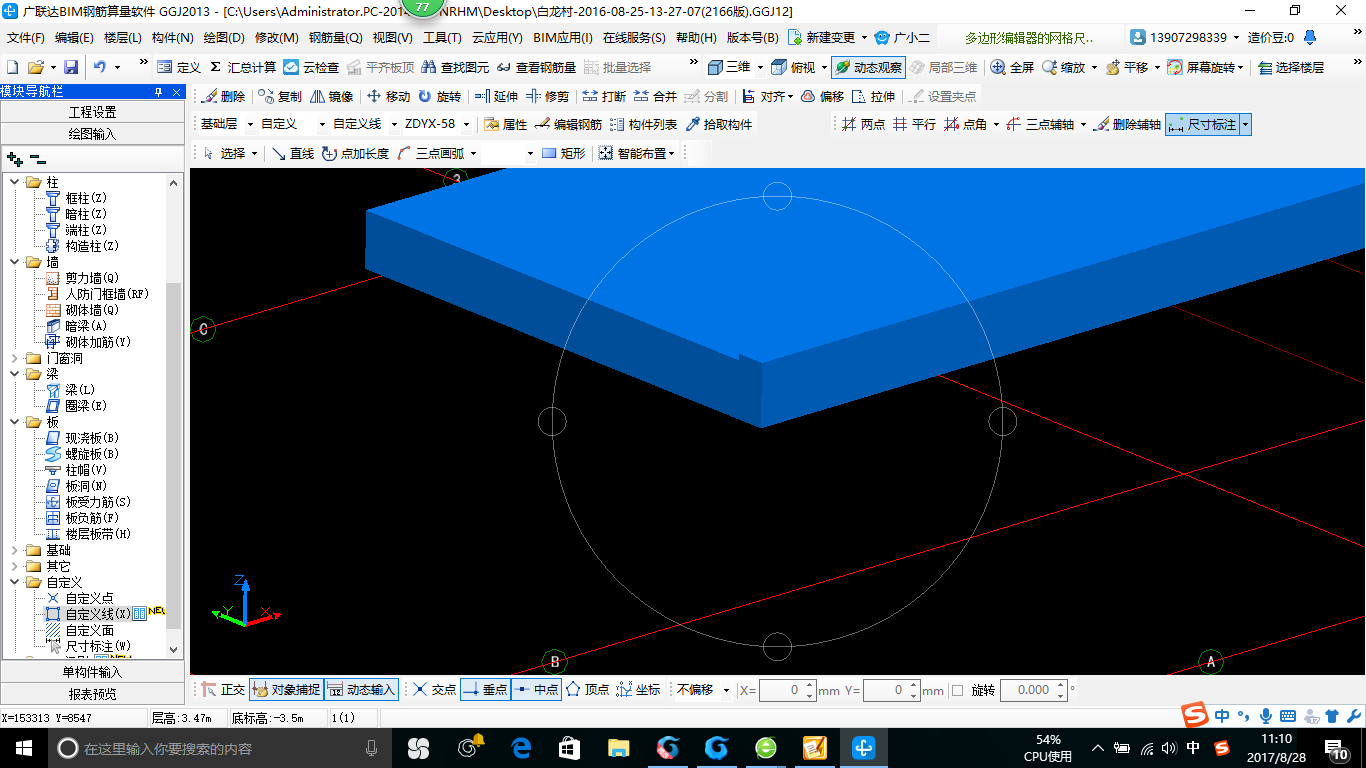
Task: Open the 视图(V) menu
Action: (392, 38)
